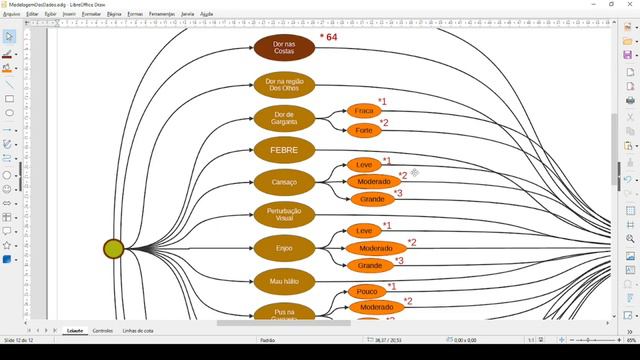Select the Lines and Arrows tool

(x=7, y=130)
